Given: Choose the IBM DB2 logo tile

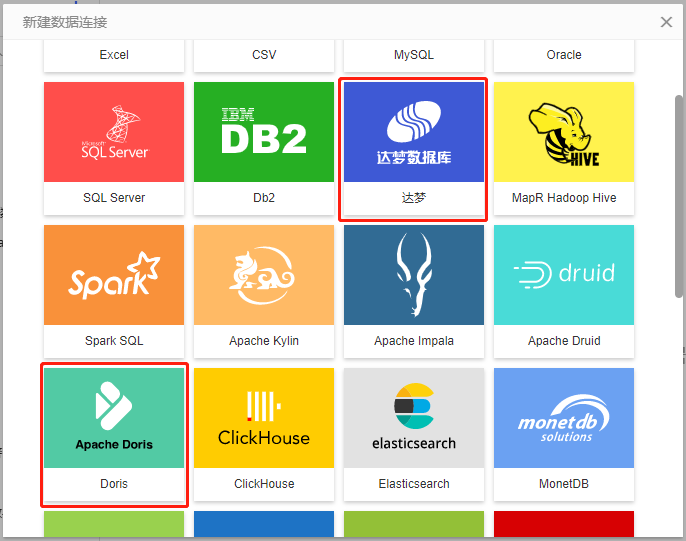Looking at the screenshot, I should click(x=264, y=132).
